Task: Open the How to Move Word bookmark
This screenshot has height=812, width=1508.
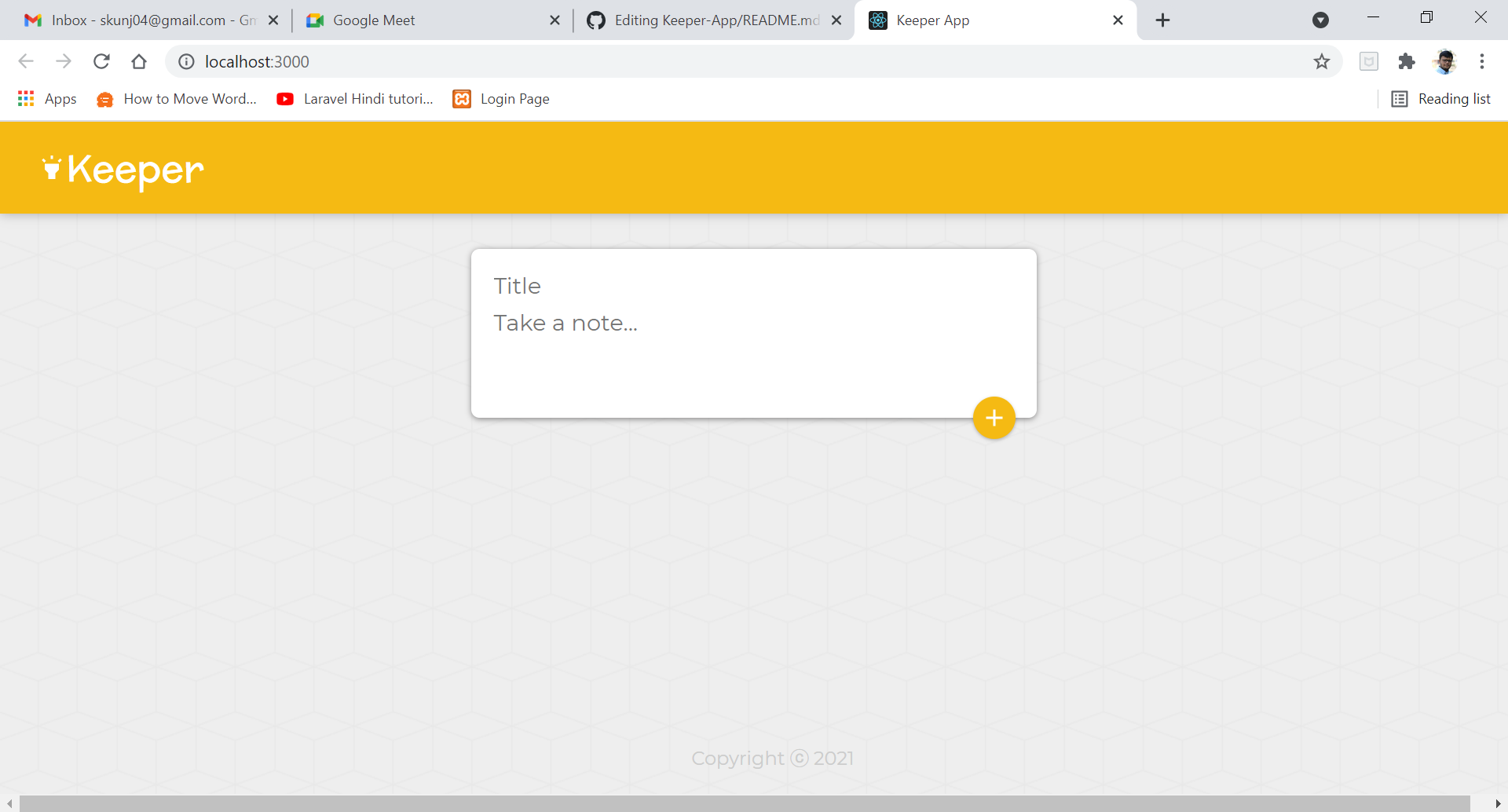Action: point(177,99)
